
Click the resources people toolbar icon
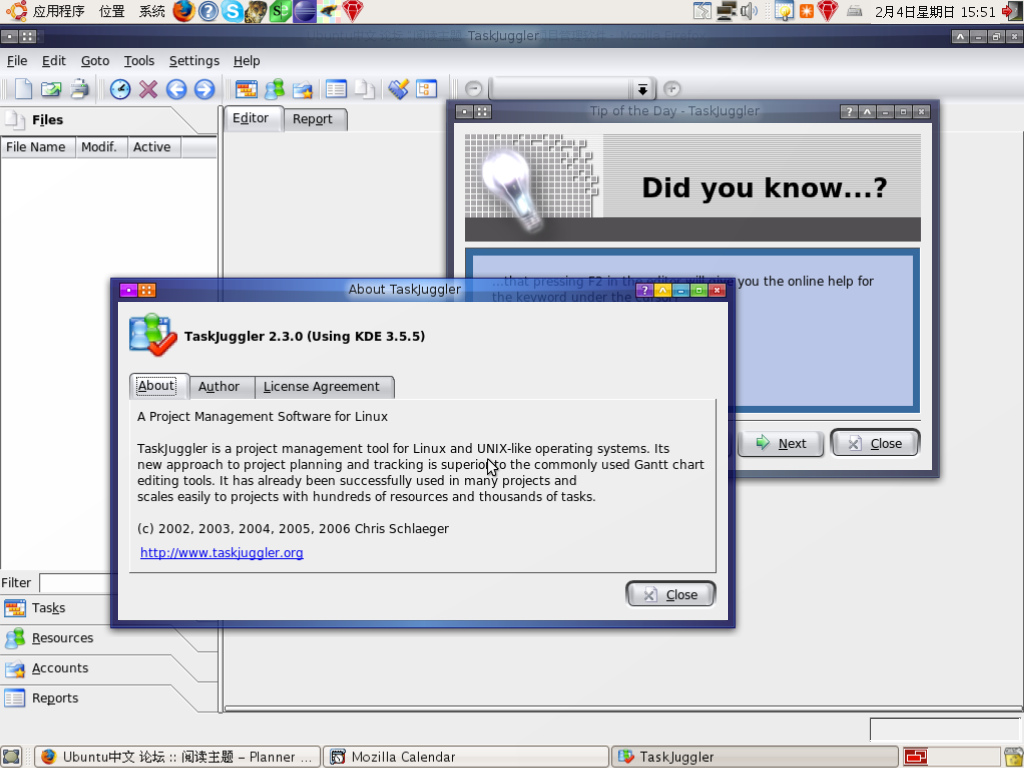click(x=274, y=89)
